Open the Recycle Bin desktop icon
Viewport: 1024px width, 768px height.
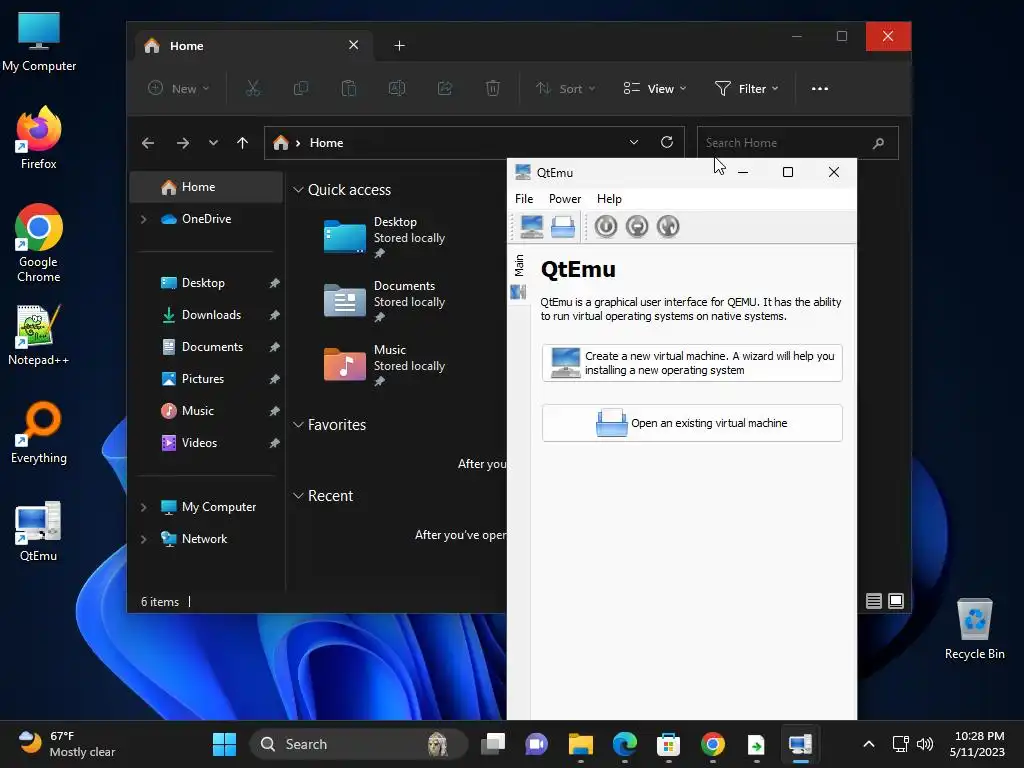click(x=974, y=628)
